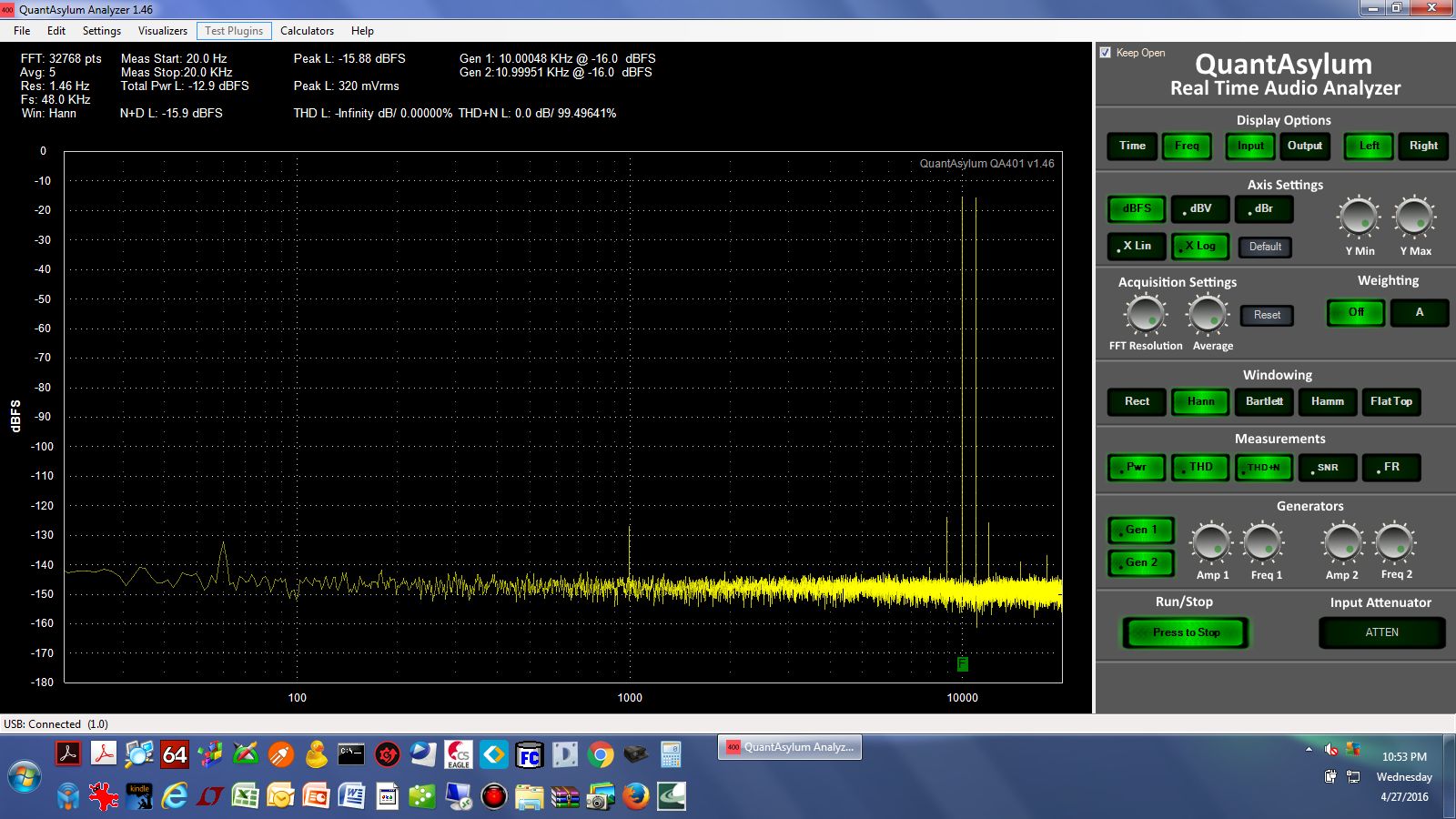Click the Y Max knob
This screenshot has height=819, width=1456.
click(x=1414, y=217)
